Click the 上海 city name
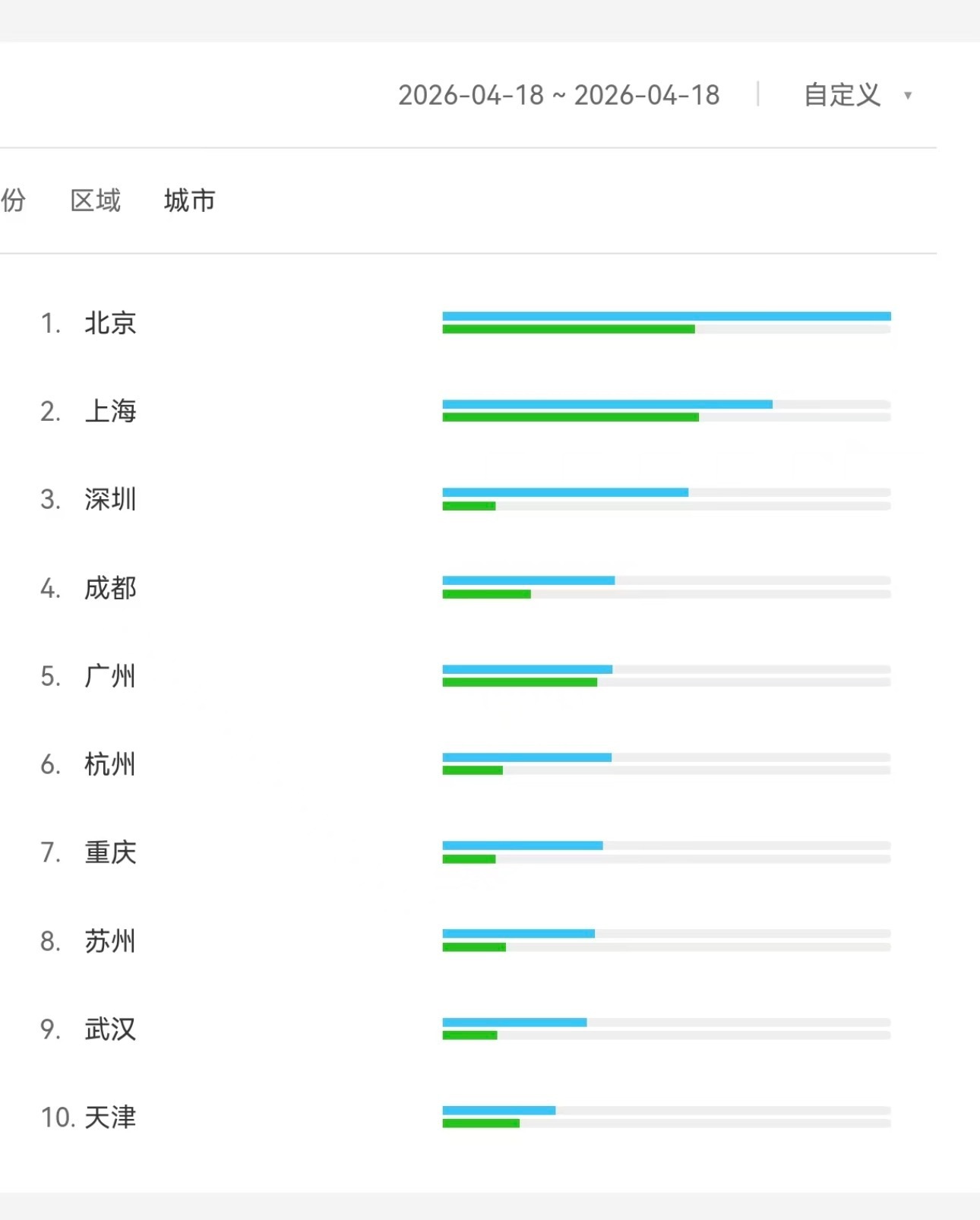This screenshot has width=980, height=1220. click(111, 411)
